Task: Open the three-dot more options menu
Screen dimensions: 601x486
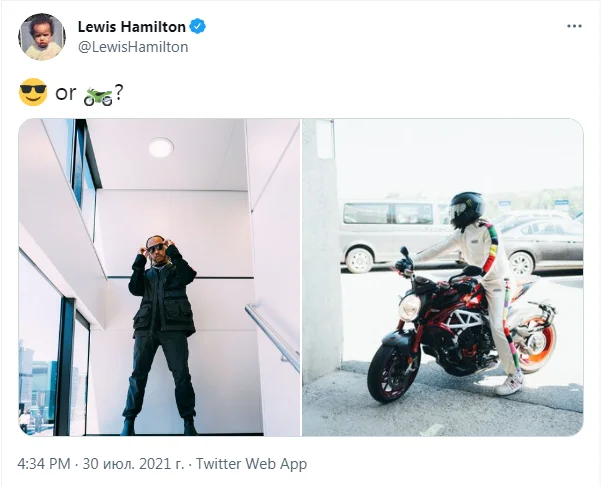Action: click(x=574, y=26)
